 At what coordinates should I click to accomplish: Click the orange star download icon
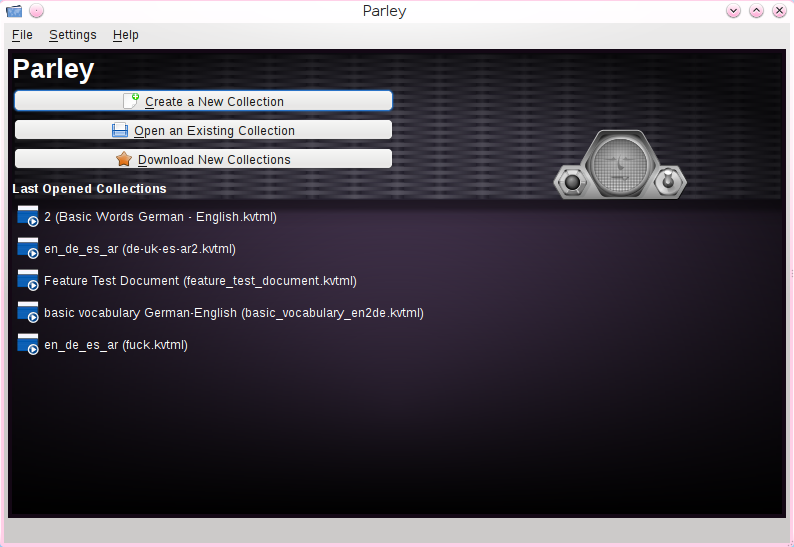coord(124,159)
